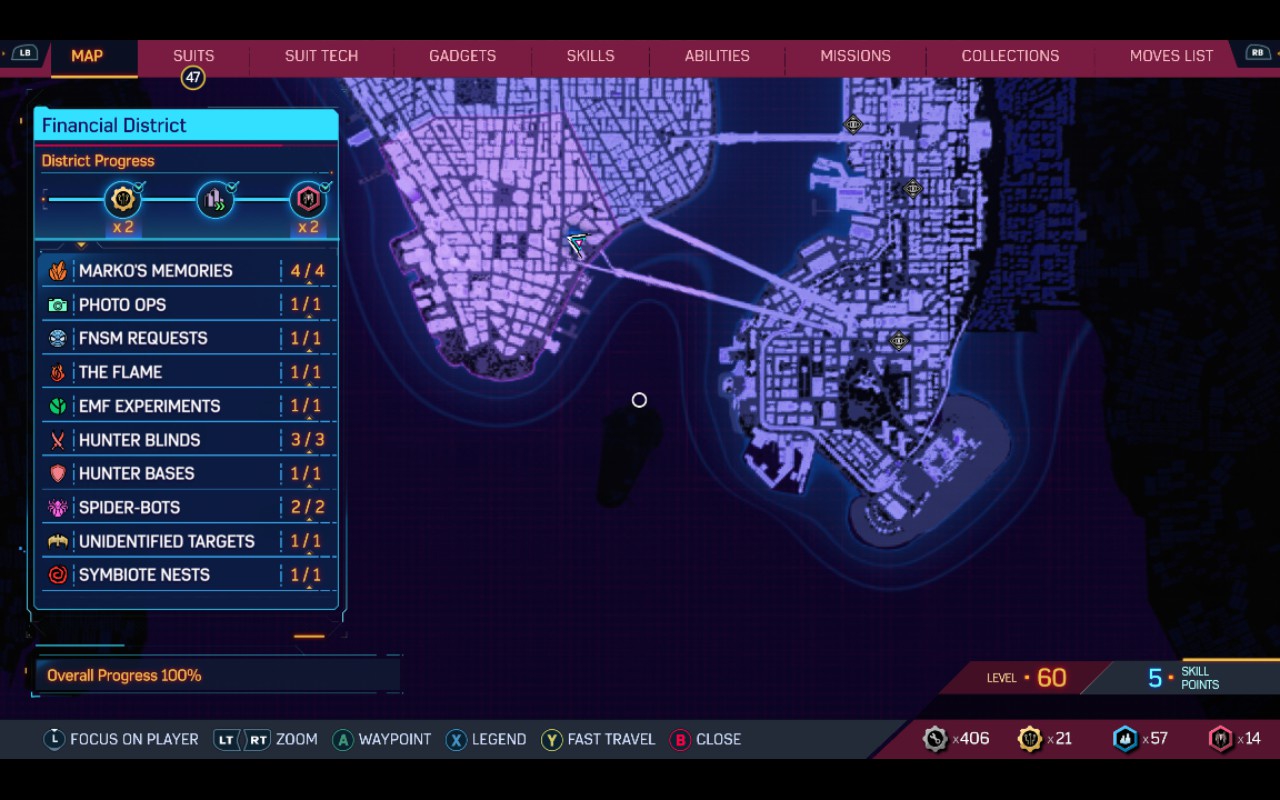
Task: Click the blue city token x57 icon
Action: click(1125, 738)
